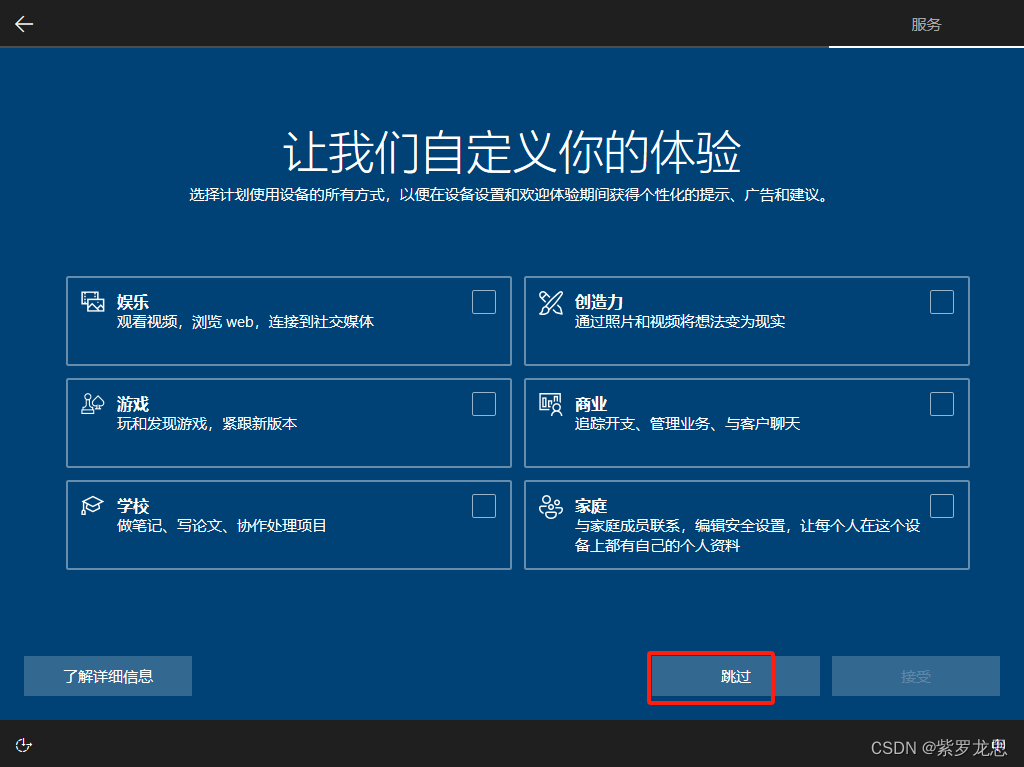
Task: Select the 游戏 card title
Action: click(x=133, y=404)
